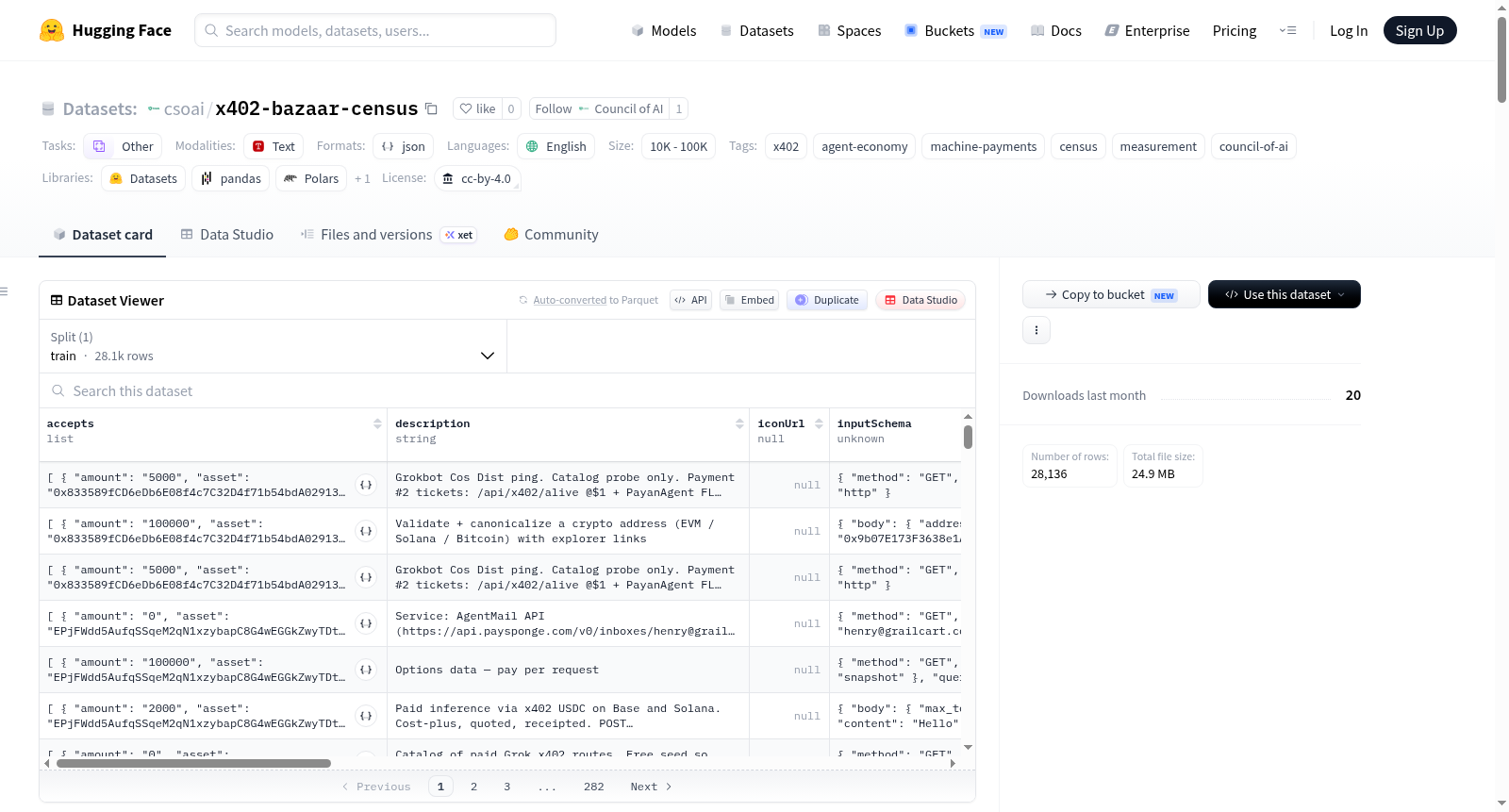Click the x402 tag

(x=786, y=146)
